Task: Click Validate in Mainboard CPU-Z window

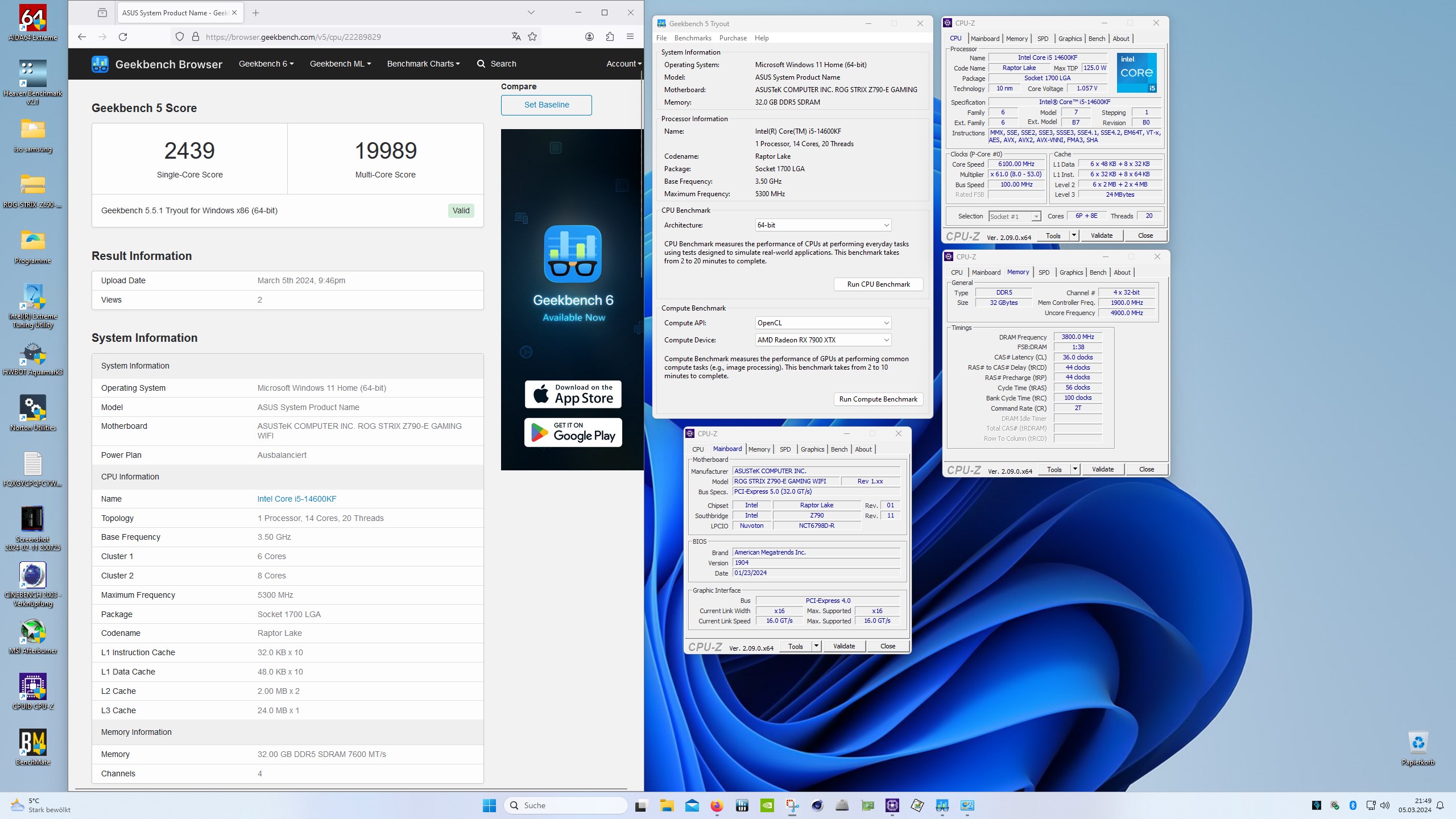Action: point(844,646)
